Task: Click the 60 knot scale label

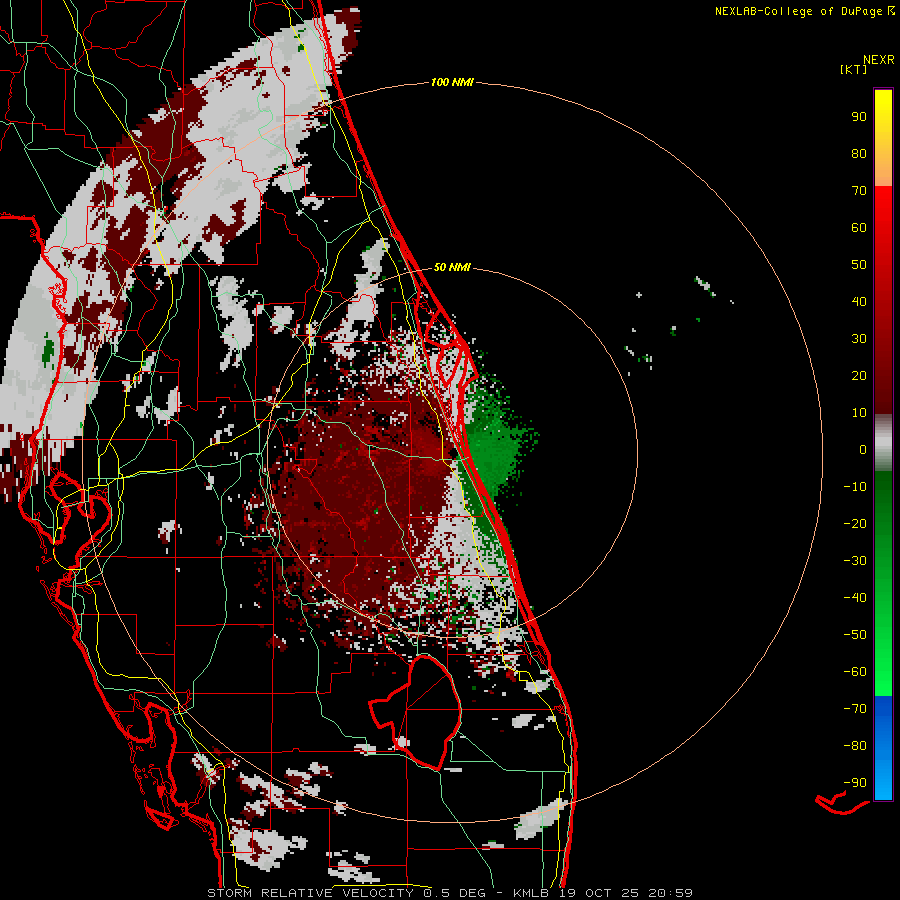Action: (x=859, y=228)
